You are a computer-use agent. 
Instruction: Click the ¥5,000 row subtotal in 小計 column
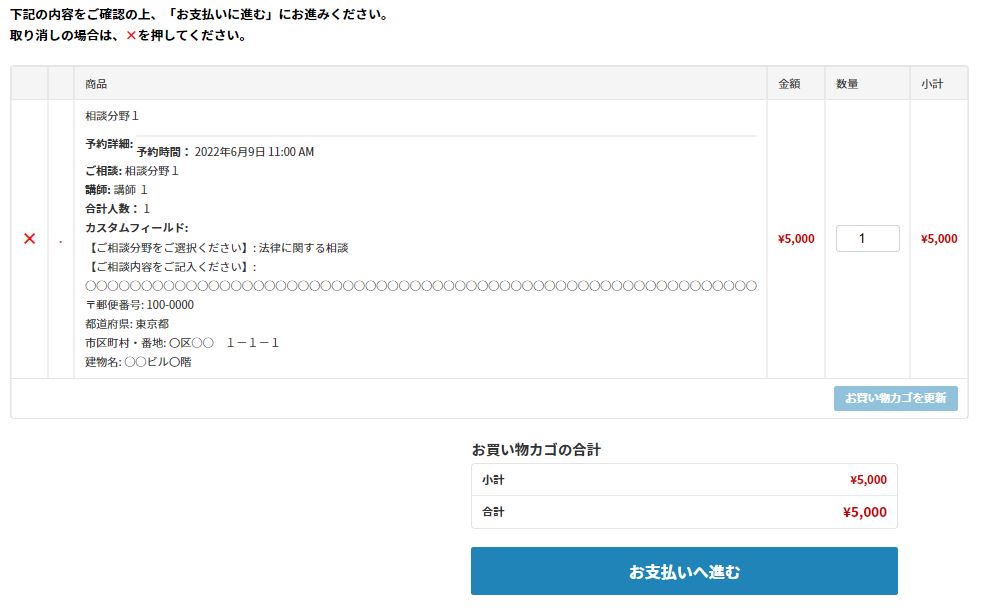[x=939, y=239]
